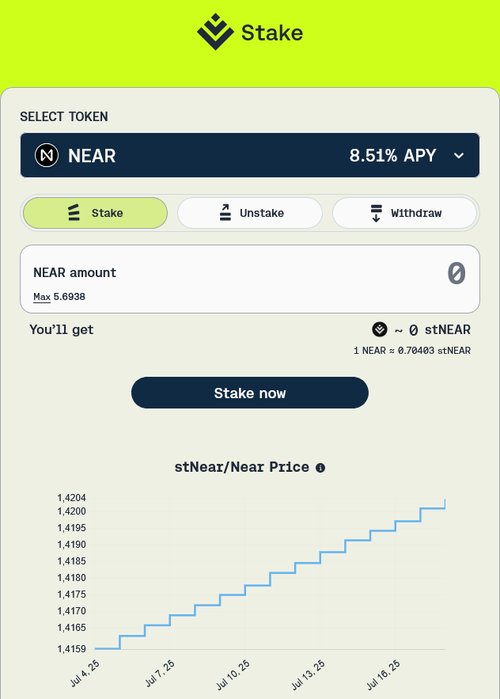Click the Meta Pool logo icon in the header
Image resolution: width=500 pixels, height=699 pixels.
[x=215, y=32]
